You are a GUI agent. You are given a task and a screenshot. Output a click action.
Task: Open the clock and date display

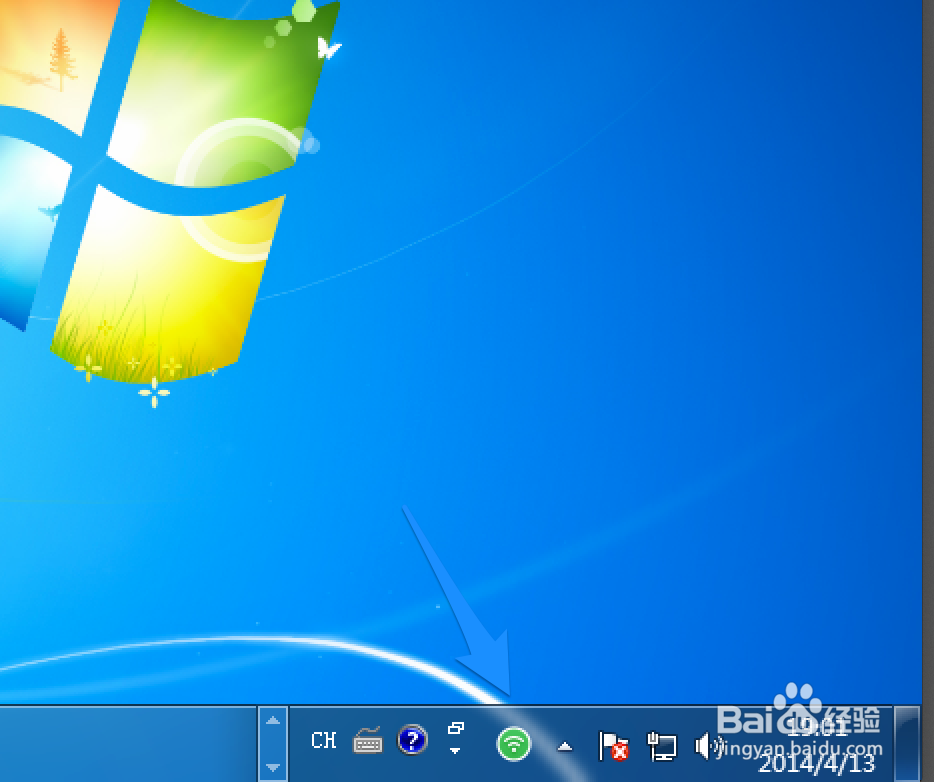pyautogui.click(x=817, y=745)
